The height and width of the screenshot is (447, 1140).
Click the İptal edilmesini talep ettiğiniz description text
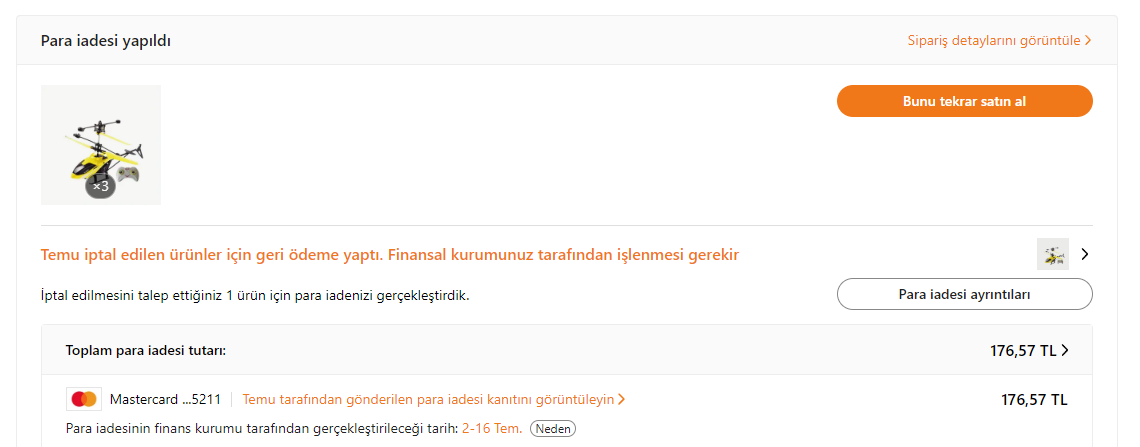pos(255,296)
